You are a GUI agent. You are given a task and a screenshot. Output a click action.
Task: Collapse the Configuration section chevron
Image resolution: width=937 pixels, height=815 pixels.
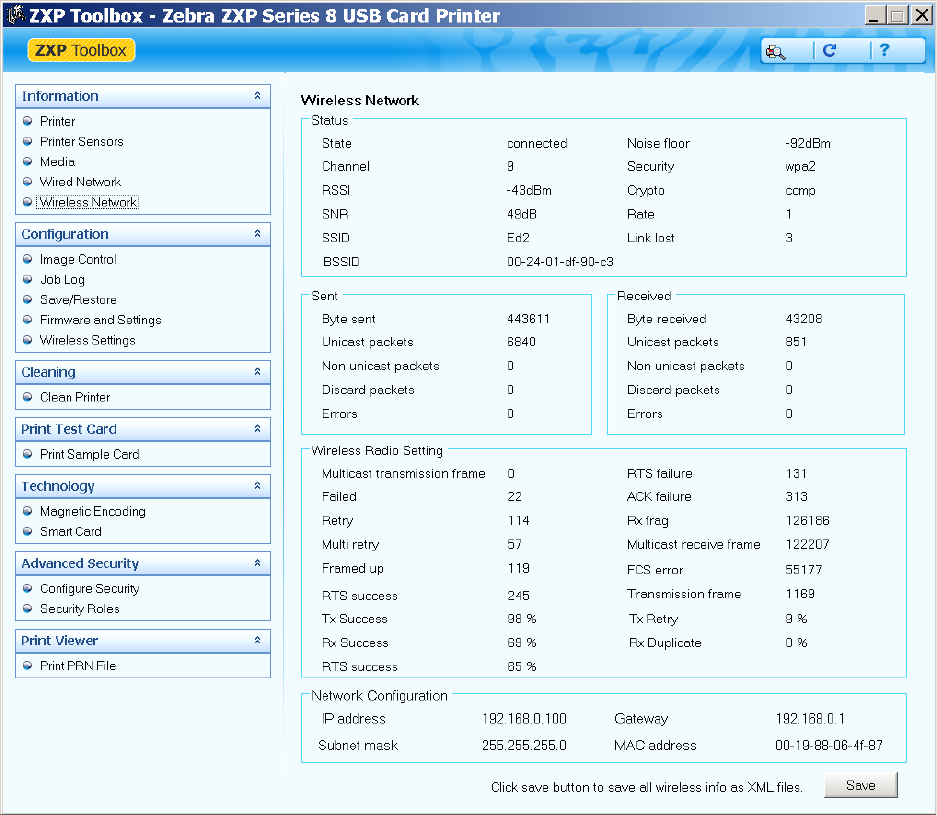coord(258,234)
